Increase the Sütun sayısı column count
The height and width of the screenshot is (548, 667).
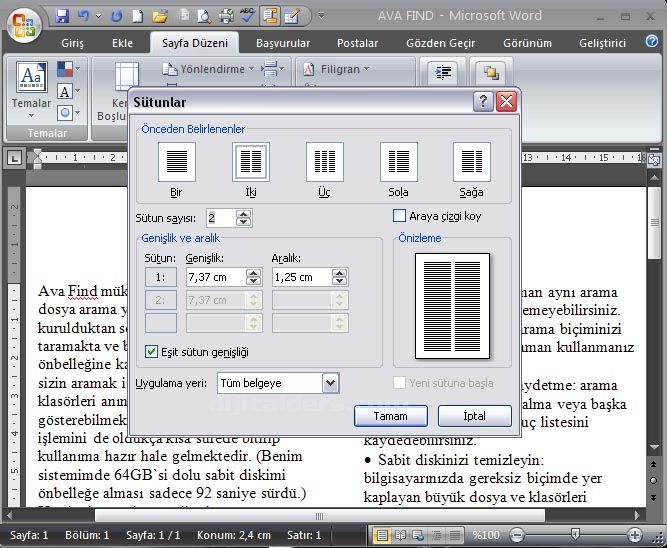[244, 214]
